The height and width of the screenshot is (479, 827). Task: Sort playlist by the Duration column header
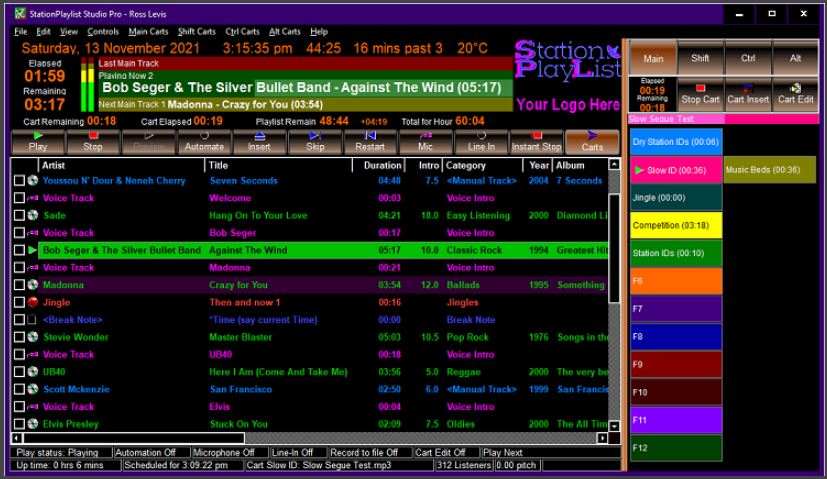pos(382,165)
